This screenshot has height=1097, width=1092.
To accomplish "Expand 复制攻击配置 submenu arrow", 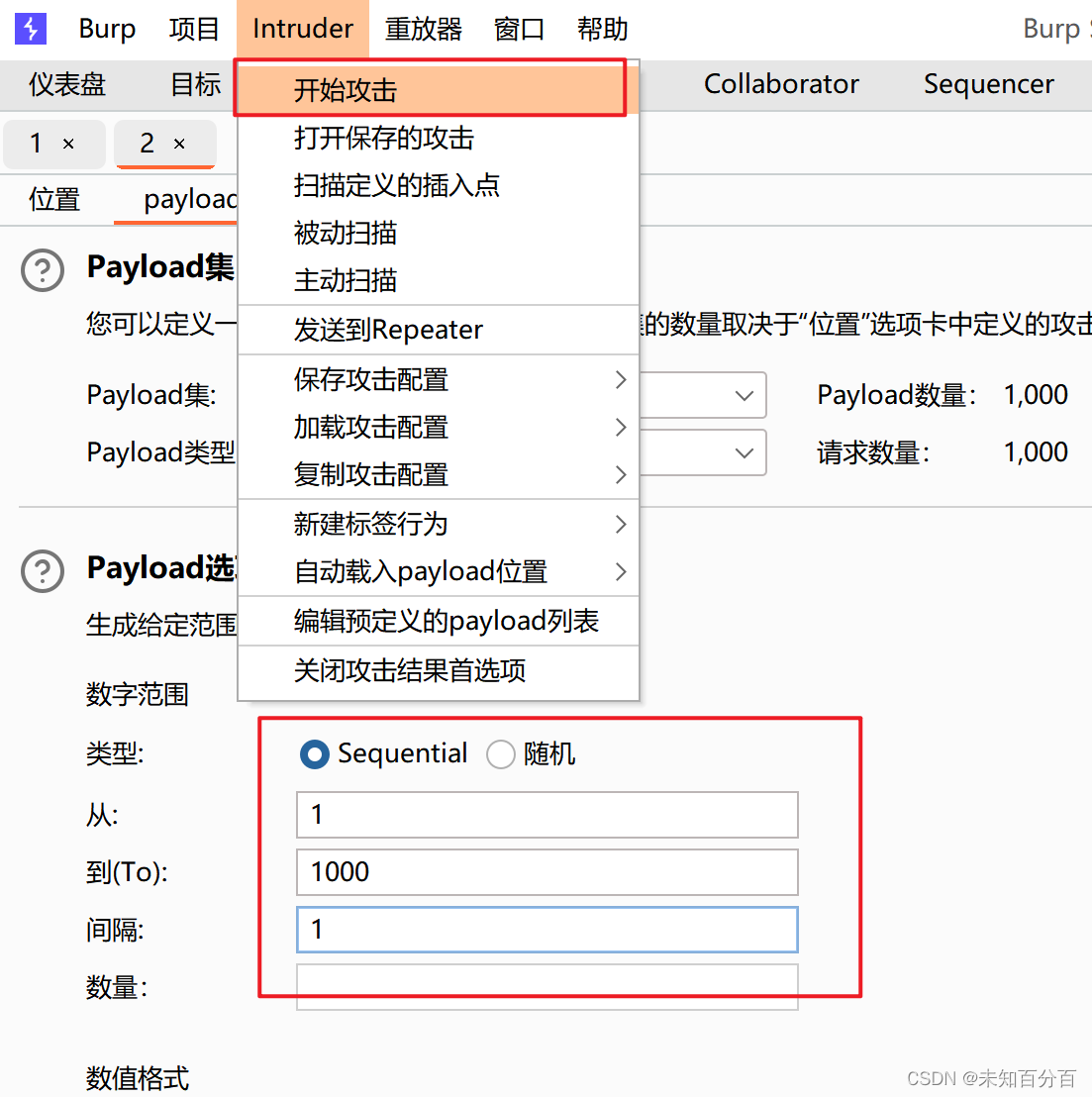I will (x=621, y=475).
